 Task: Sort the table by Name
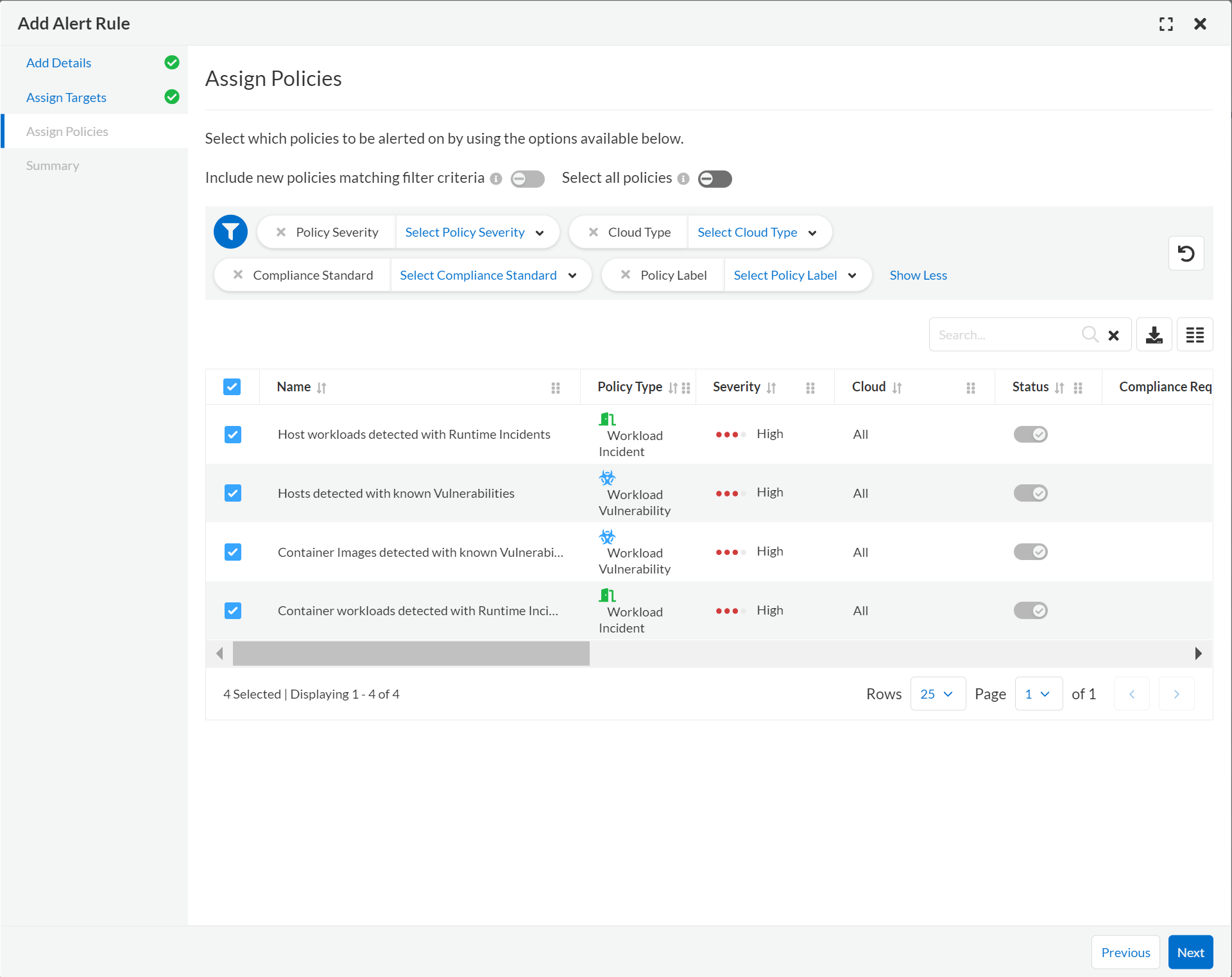[x=321, y=387]
